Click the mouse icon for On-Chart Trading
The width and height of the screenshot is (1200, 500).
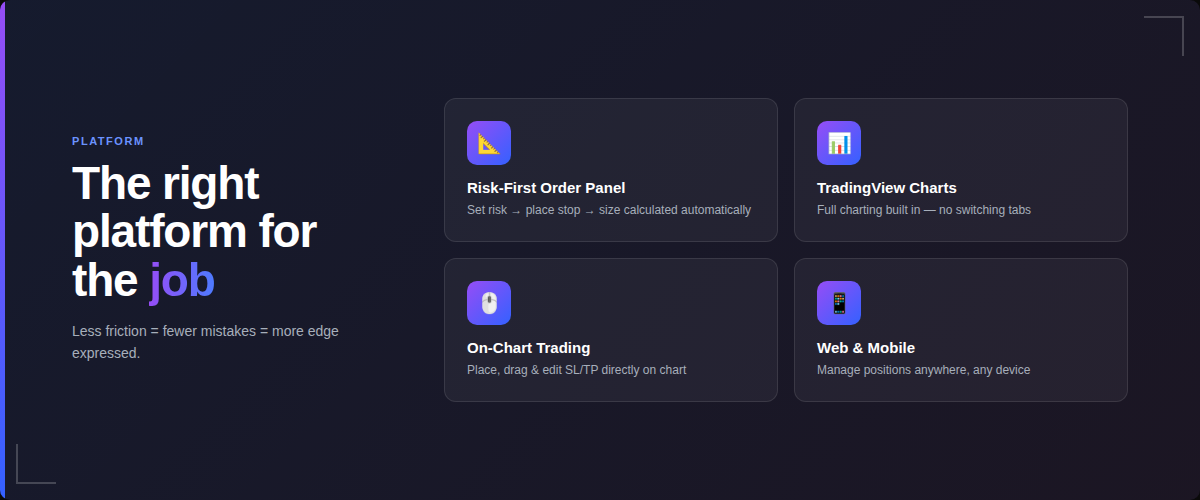tap(489, 303)
